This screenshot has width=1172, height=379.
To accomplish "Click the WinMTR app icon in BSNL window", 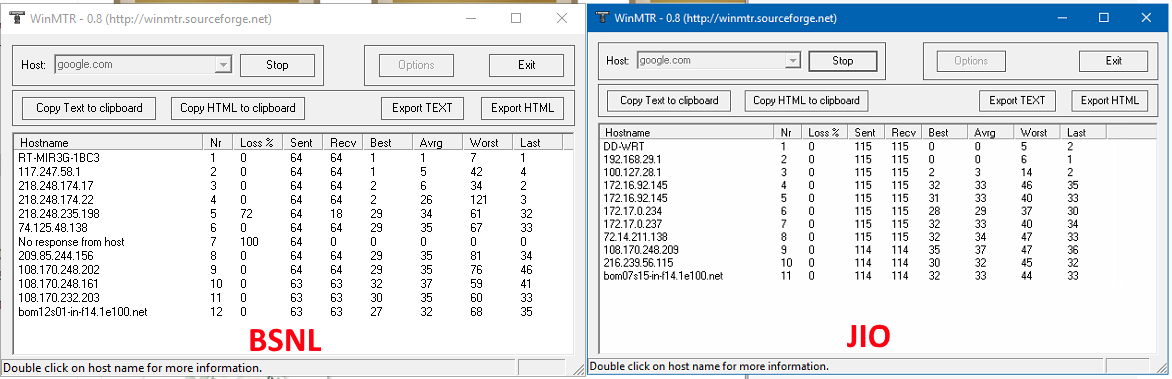I will (16, 18).
